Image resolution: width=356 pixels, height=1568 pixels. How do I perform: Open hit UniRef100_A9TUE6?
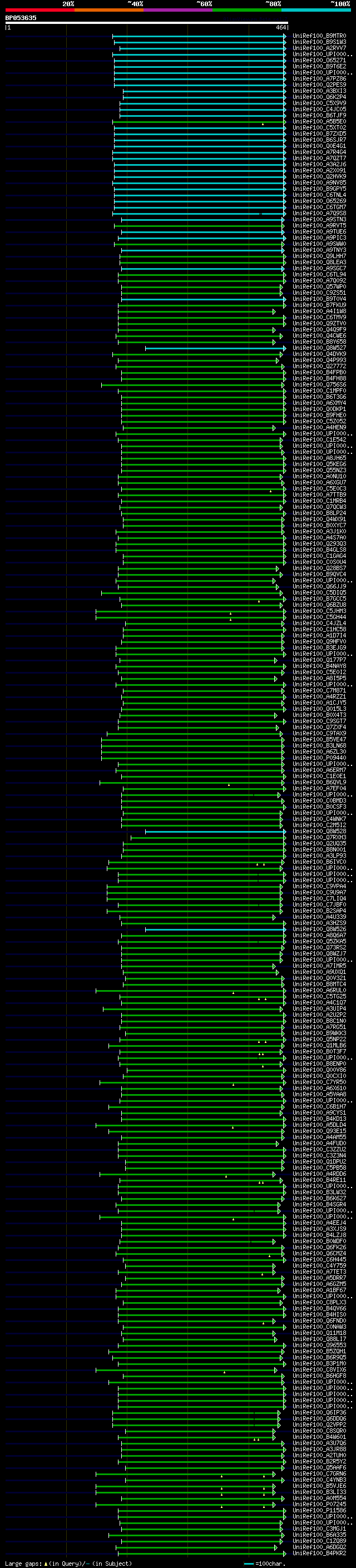point(319,231)
